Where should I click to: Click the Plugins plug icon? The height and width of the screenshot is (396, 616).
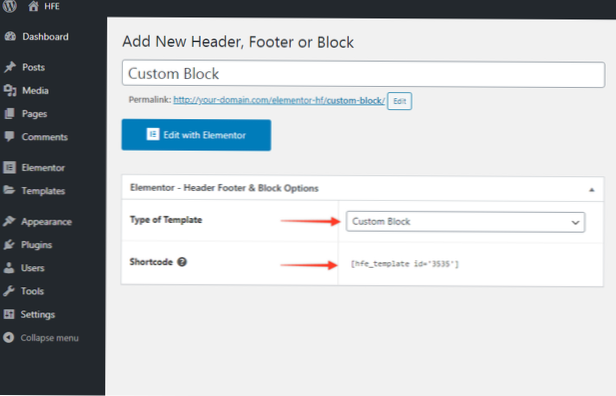pos(9,244)
